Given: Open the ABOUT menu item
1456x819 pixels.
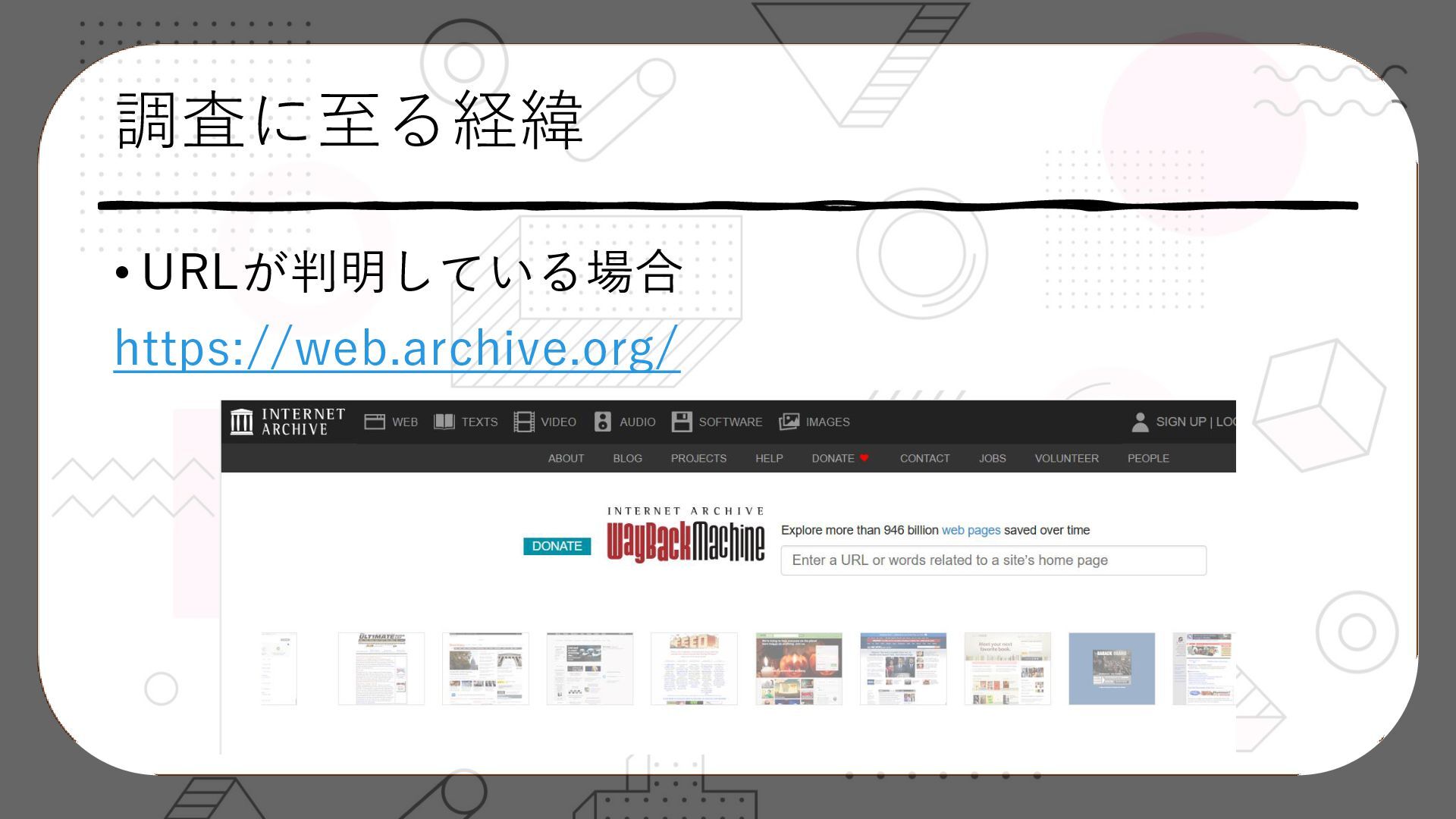Looking at the screenshot, I should point(566,458).
